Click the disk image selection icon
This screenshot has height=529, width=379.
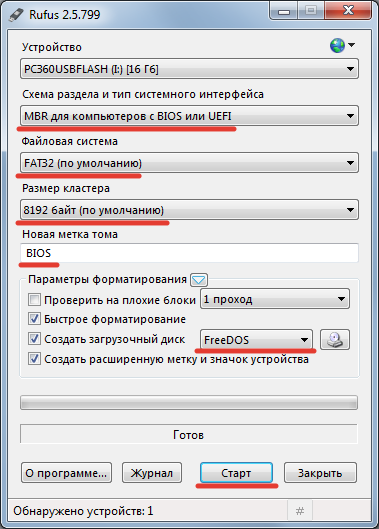(x=335, y=339)
